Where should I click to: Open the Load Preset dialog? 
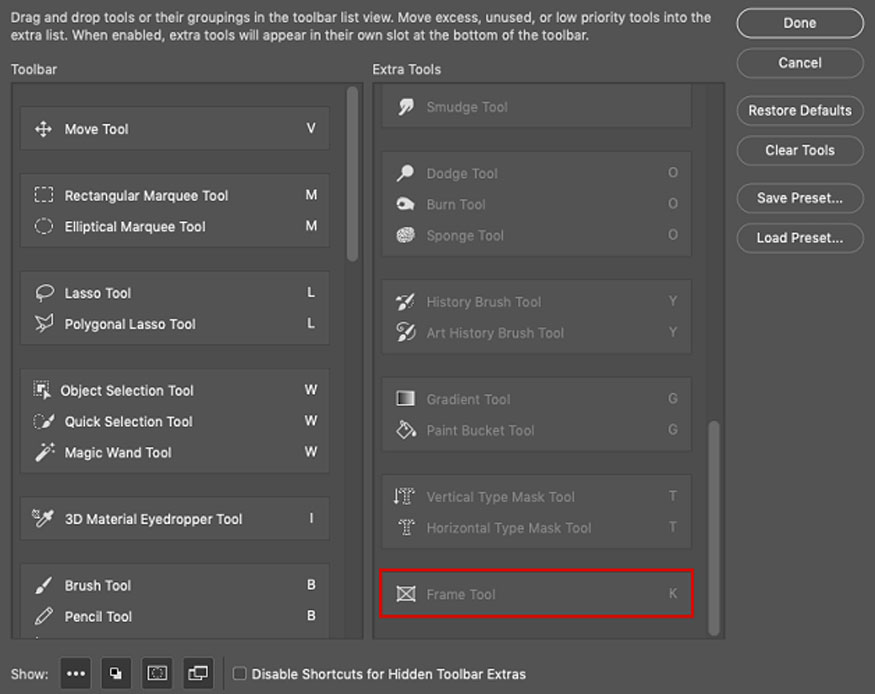[x=799, y=238]
